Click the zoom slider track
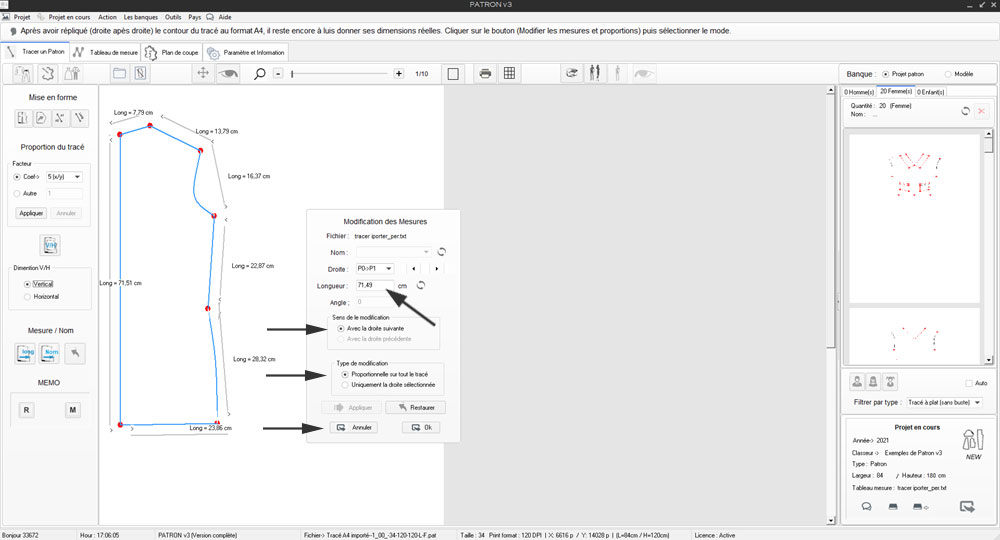Viewport: 1000px width, 540px height. click(x=340, y=74)
